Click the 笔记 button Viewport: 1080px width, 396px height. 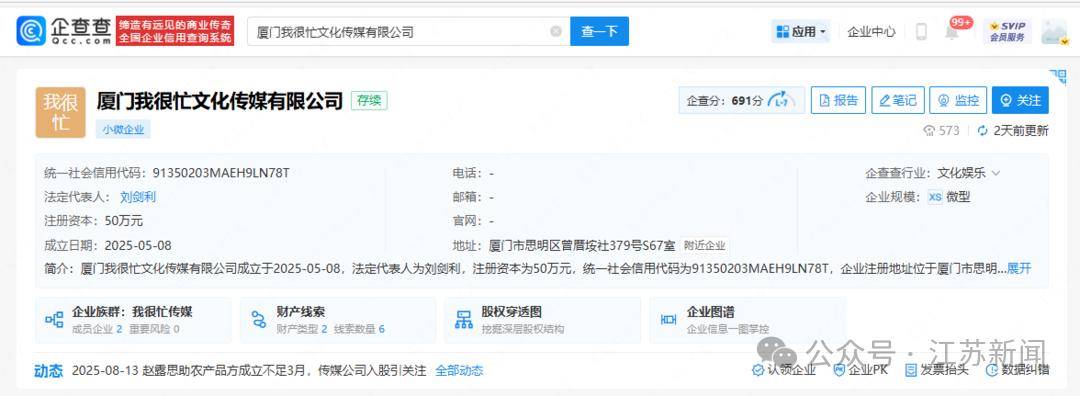pyautogui.click(x=898, y=101)
